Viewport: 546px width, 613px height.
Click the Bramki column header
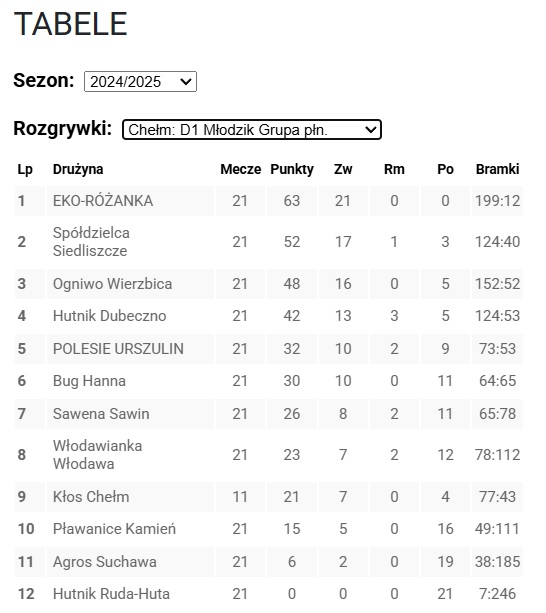[x=497, y=169]
